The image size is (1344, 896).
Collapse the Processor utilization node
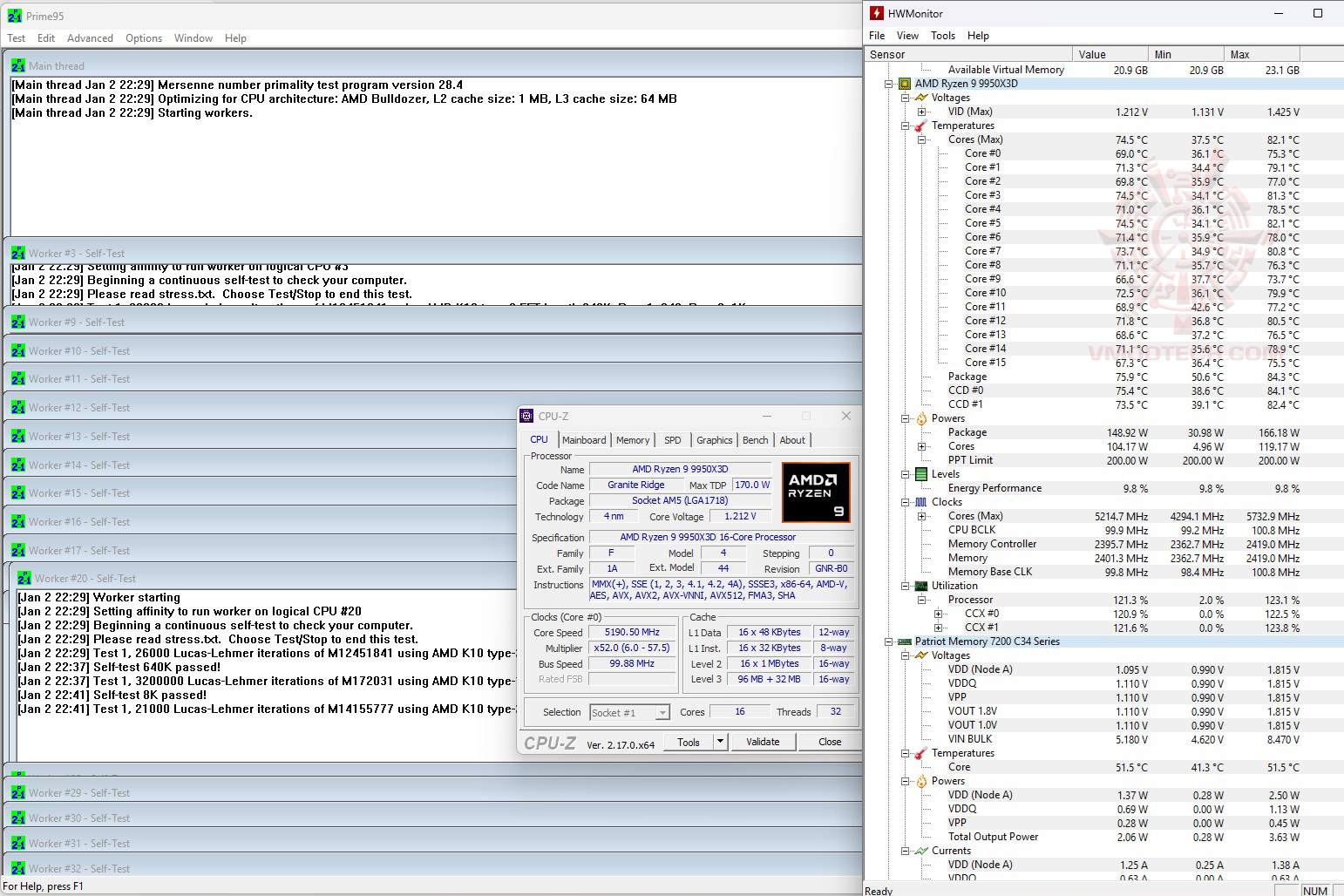pyautogui.click(x=921, y=600)
